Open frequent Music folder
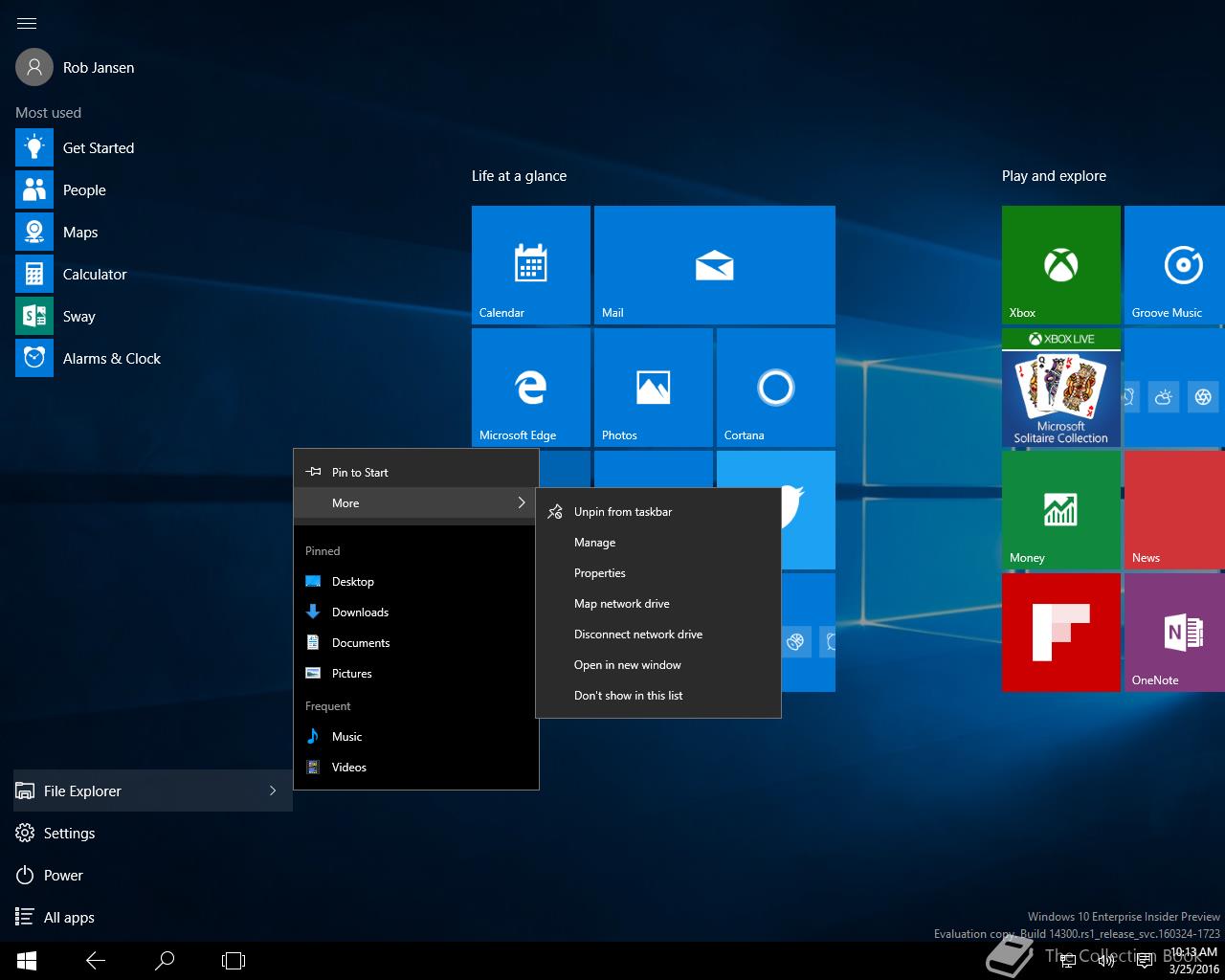 tap(416, 736)
